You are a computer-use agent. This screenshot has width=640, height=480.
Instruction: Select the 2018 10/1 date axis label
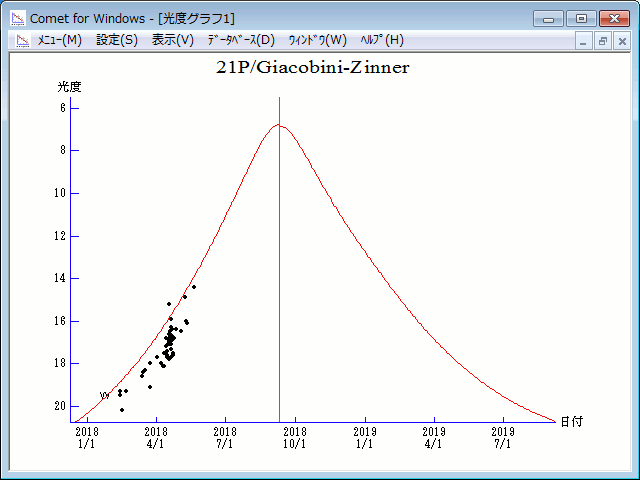tap(294, 437)
